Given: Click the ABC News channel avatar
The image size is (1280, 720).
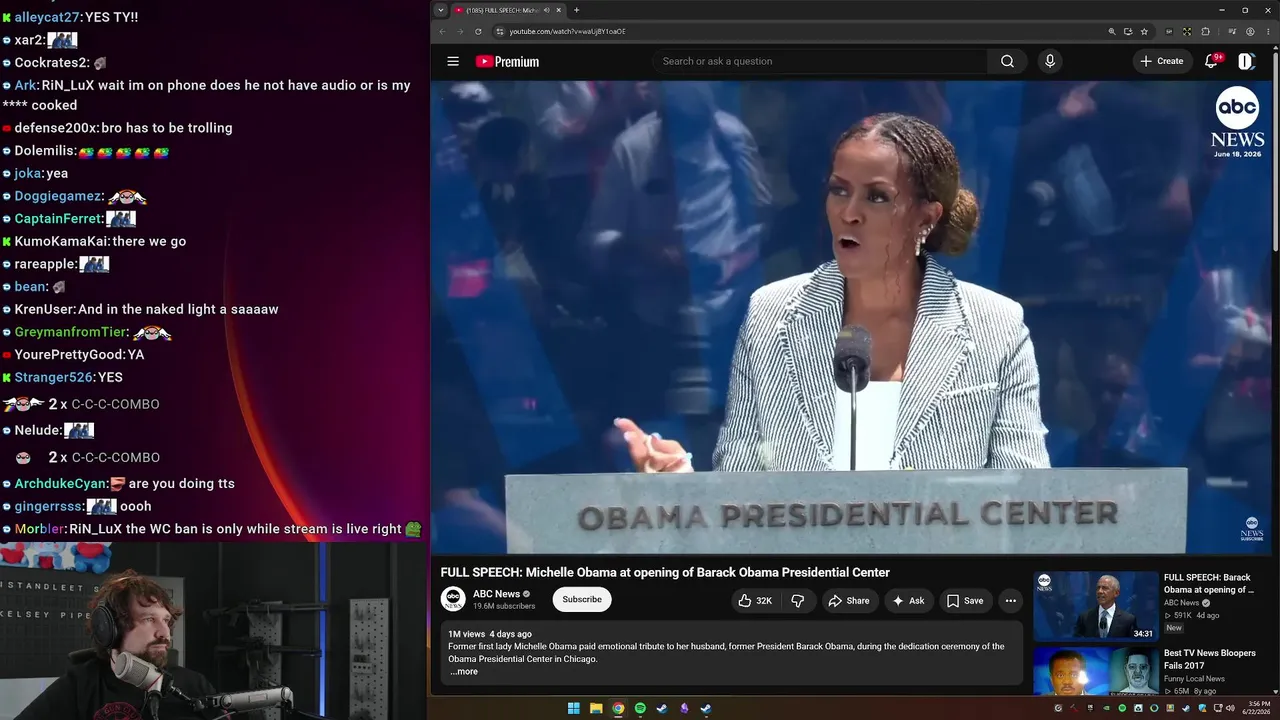Looking at the screenshot, I should (x=453, y=599).
